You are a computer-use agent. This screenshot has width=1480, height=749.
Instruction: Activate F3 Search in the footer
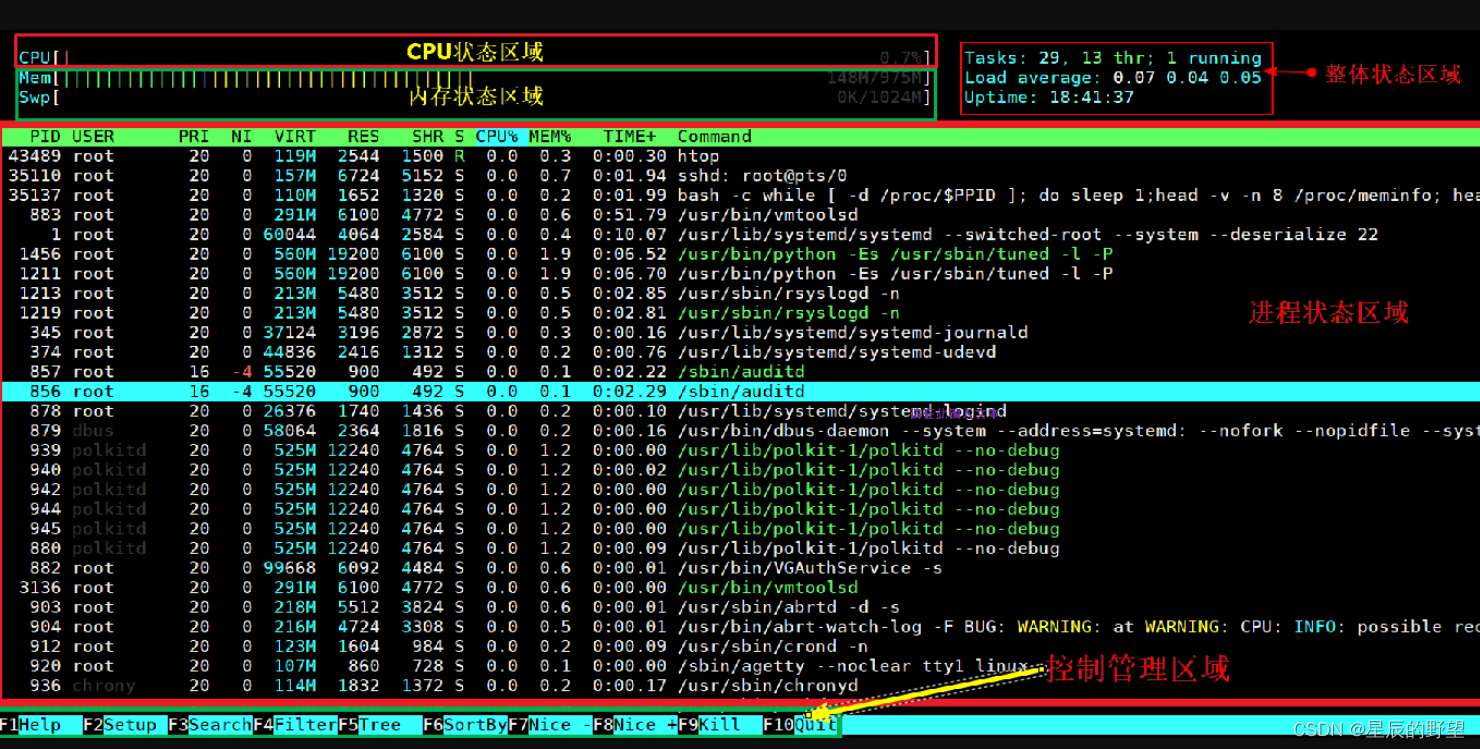(210, 725)
